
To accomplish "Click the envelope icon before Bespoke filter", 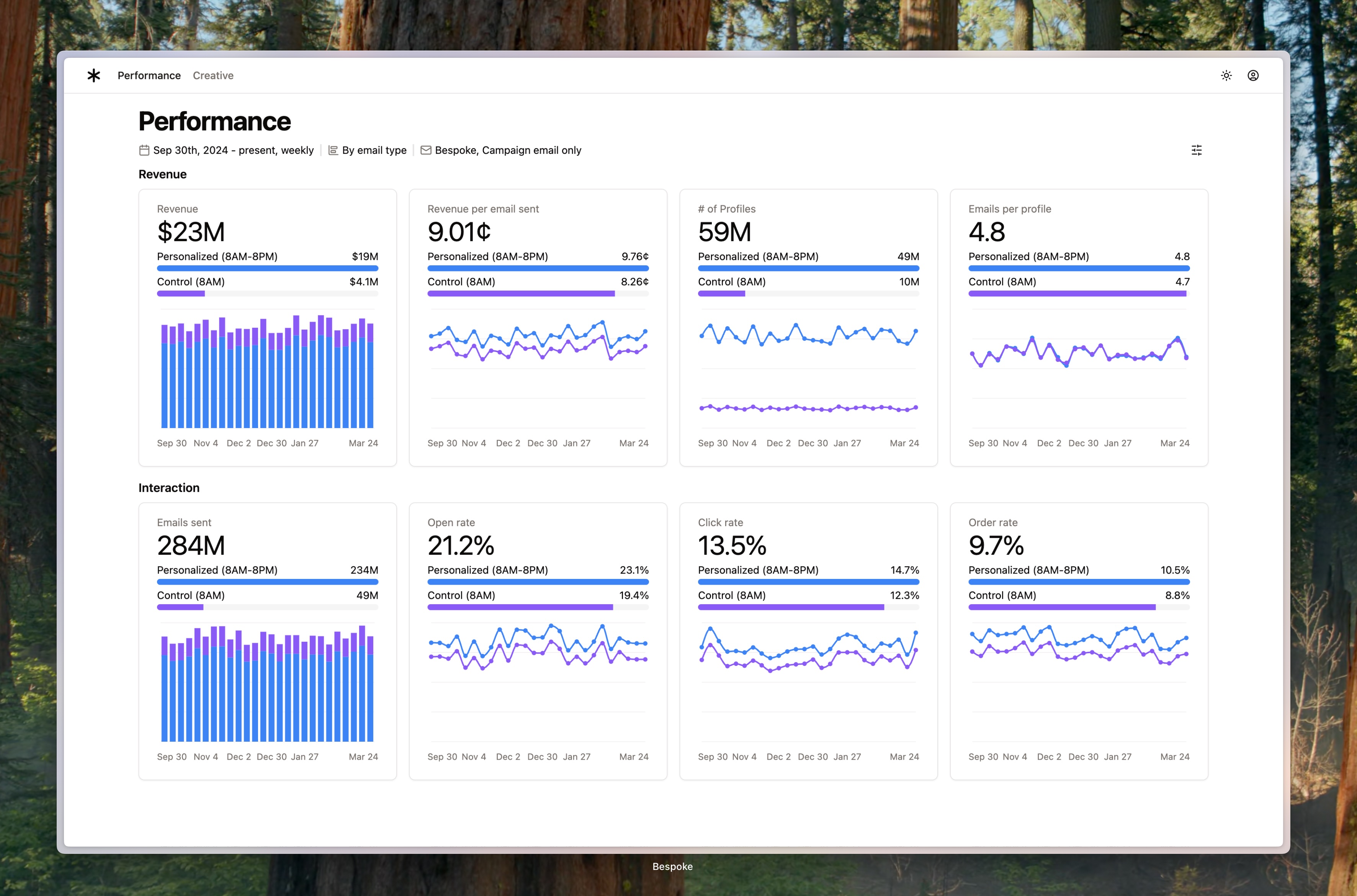I will pos(425,150).
